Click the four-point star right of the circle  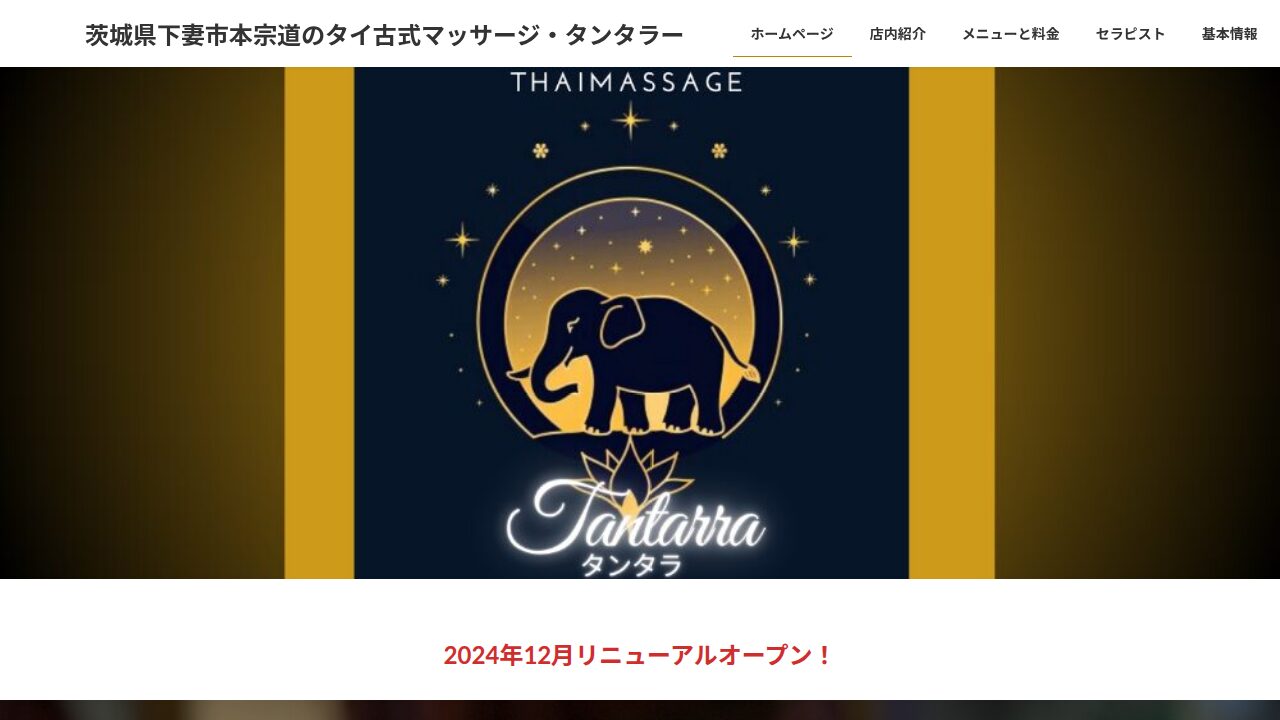pos(794,242)
